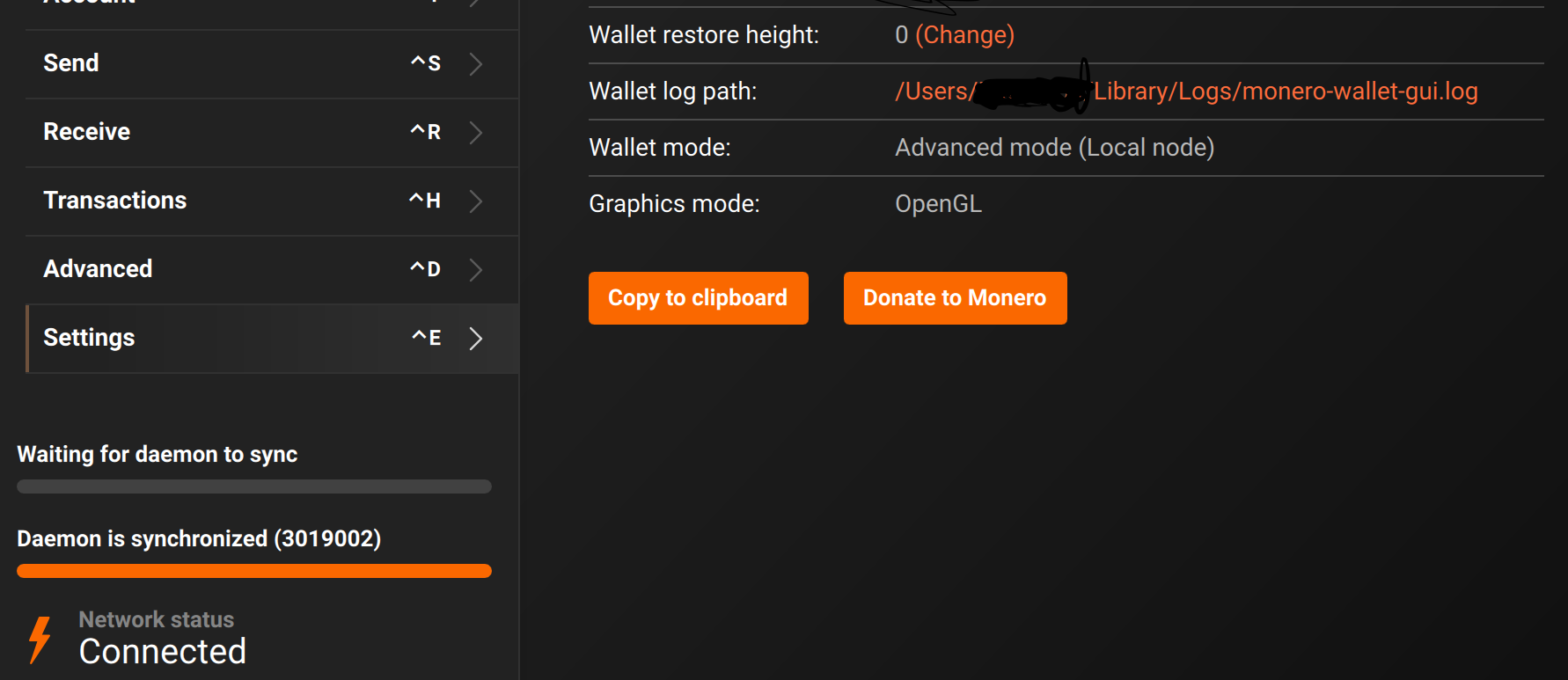Click the arrow icon beside Send
The image size is (1568, 680).
[476, 63]
